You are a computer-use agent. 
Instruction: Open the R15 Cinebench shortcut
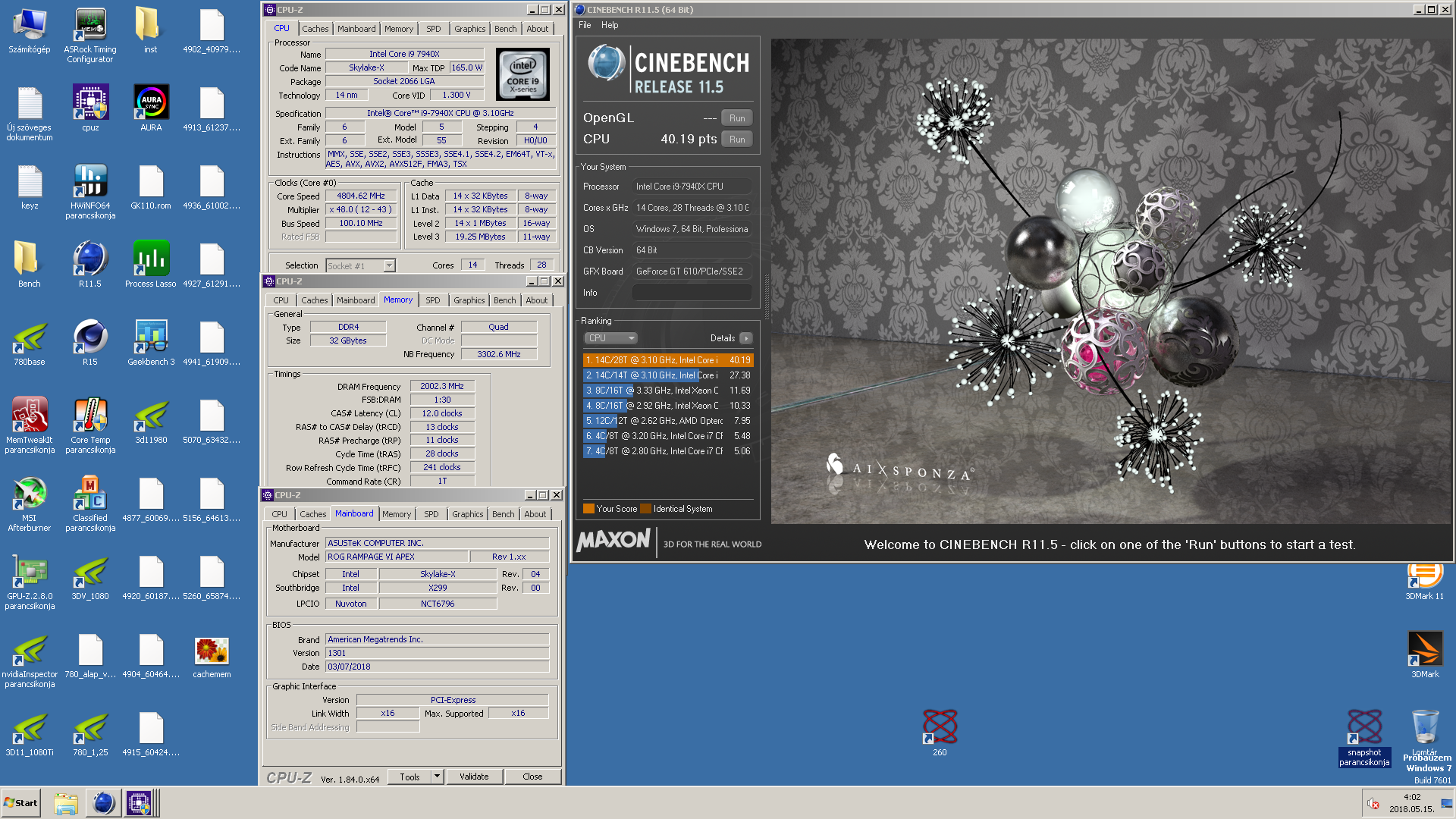coord(90,343)
